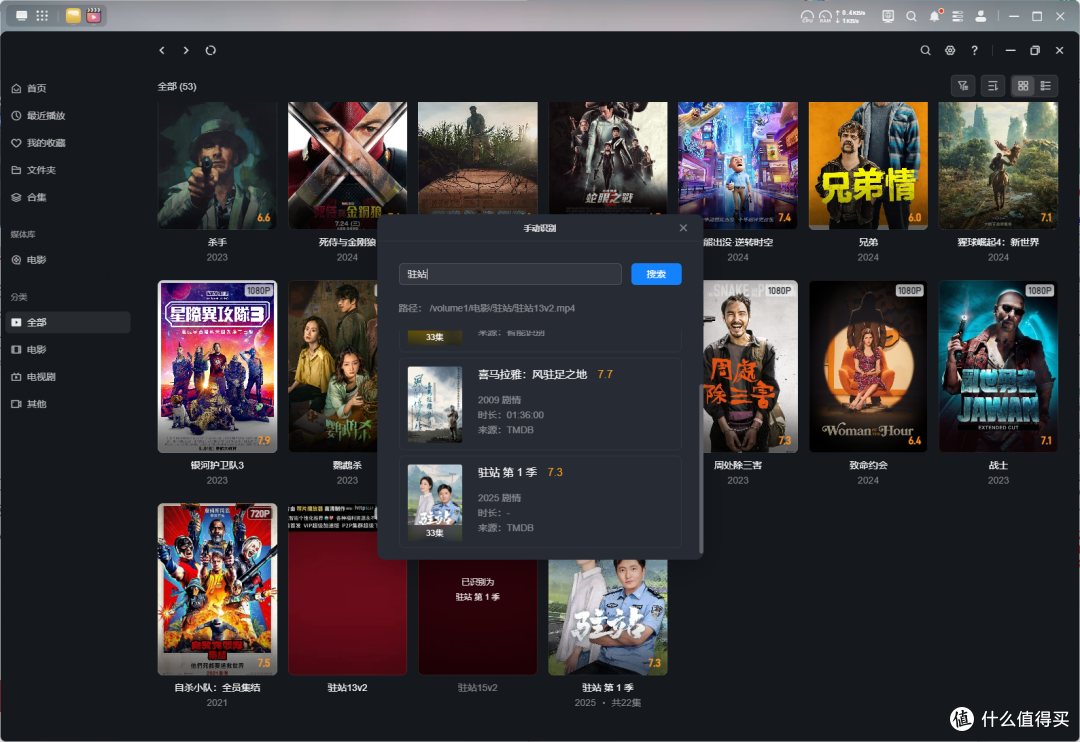Image resolution: width=1080 pixels, height=742 pixels.
Task: Click the 蛇眼之战 poster
Action: (608, 158)
